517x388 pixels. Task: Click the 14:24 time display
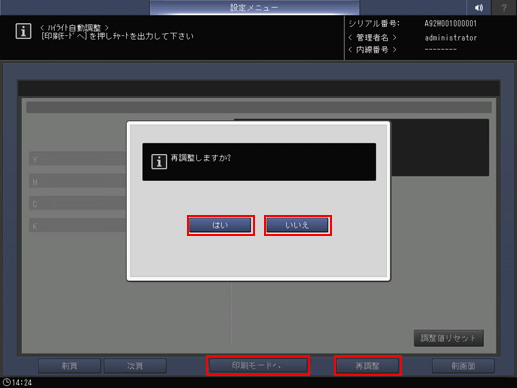(22, 382)
